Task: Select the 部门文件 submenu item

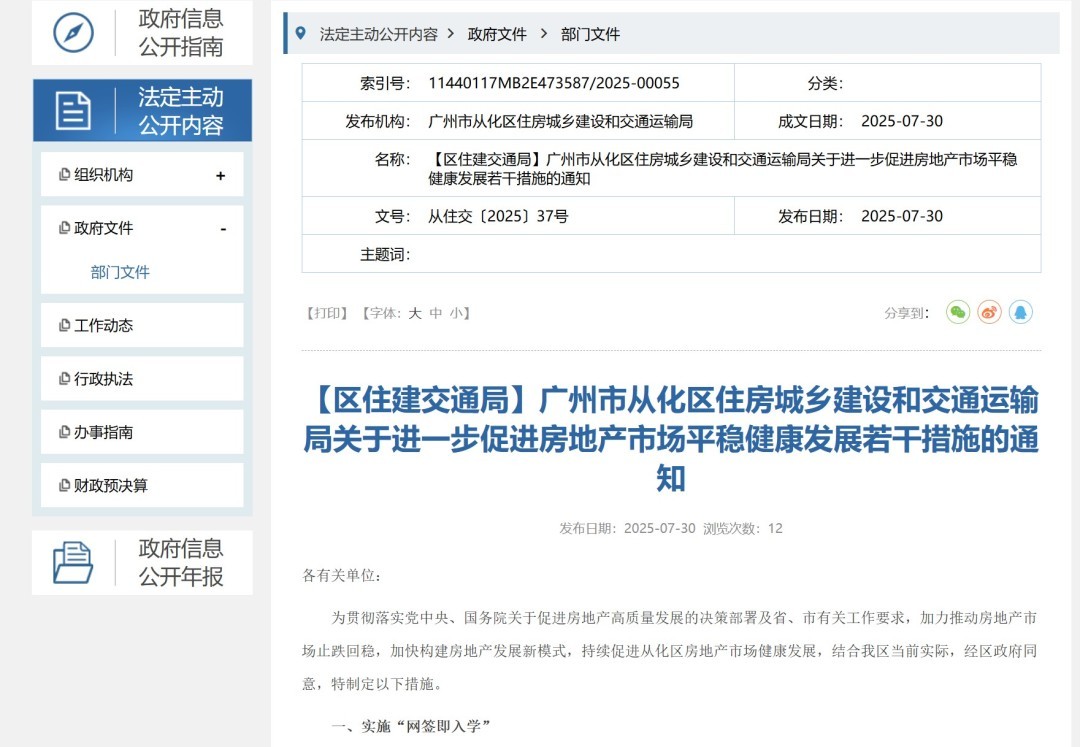Action: pos(120,272)
